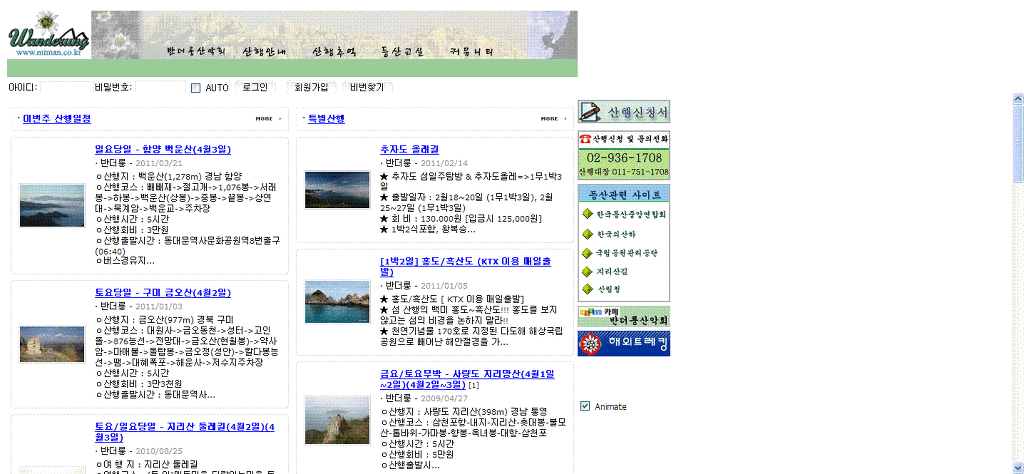Open the 등산교실 menu

click(402, 51)
